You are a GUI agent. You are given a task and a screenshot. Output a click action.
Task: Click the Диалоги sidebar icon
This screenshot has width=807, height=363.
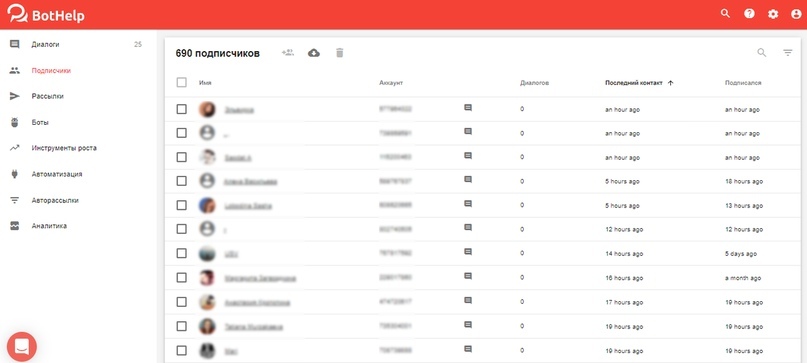click(14, 44)
